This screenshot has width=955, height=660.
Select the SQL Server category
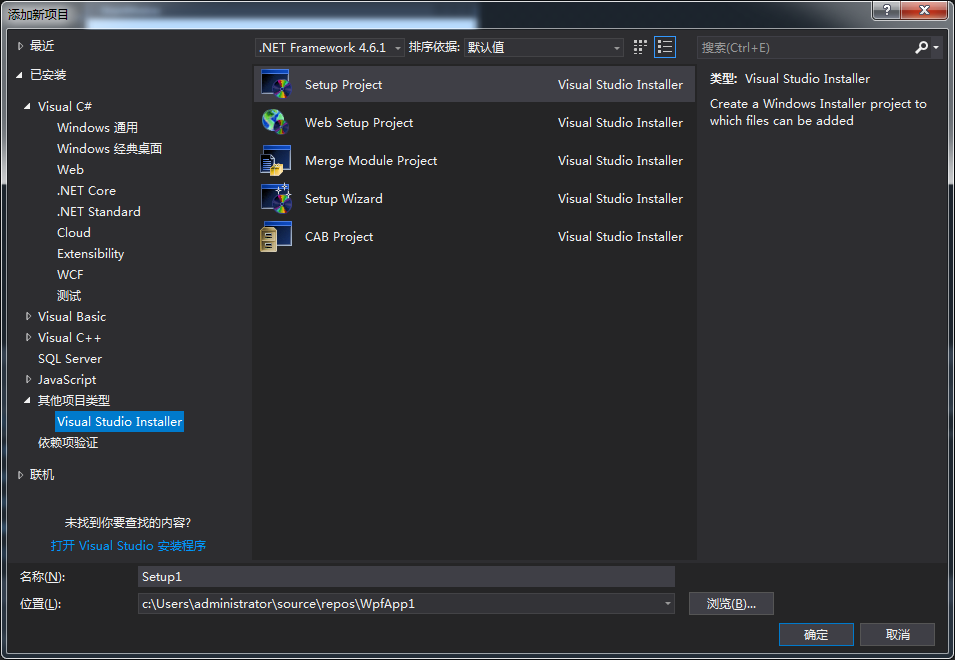(x=70, y=359)
